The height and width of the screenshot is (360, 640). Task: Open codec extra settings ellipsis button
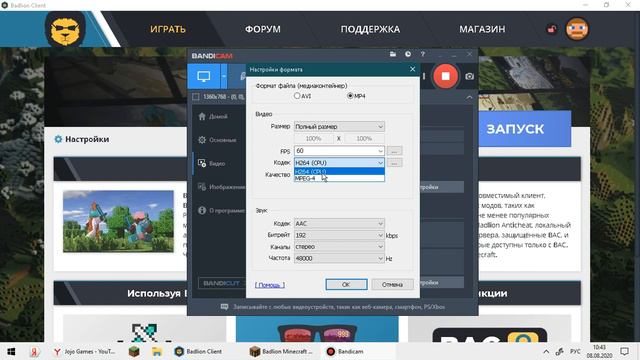pyautogui.click(x=394, y=163)
